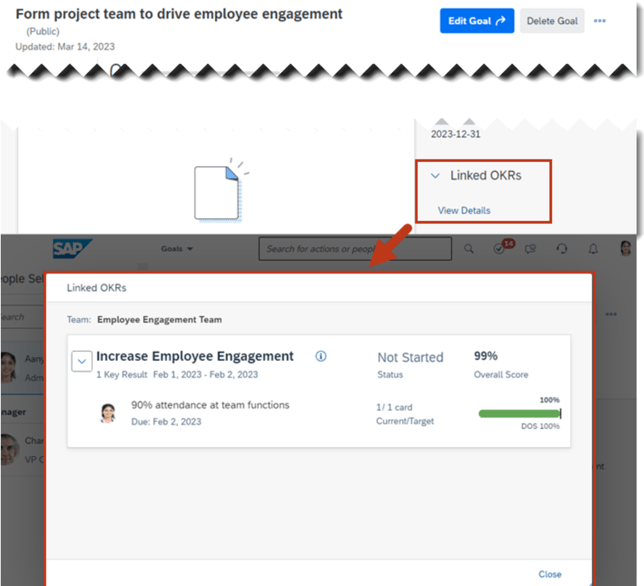Open the notifications bell icon
Image resolution: width=644 pixels, height=586 pixels.
point(593,249)
